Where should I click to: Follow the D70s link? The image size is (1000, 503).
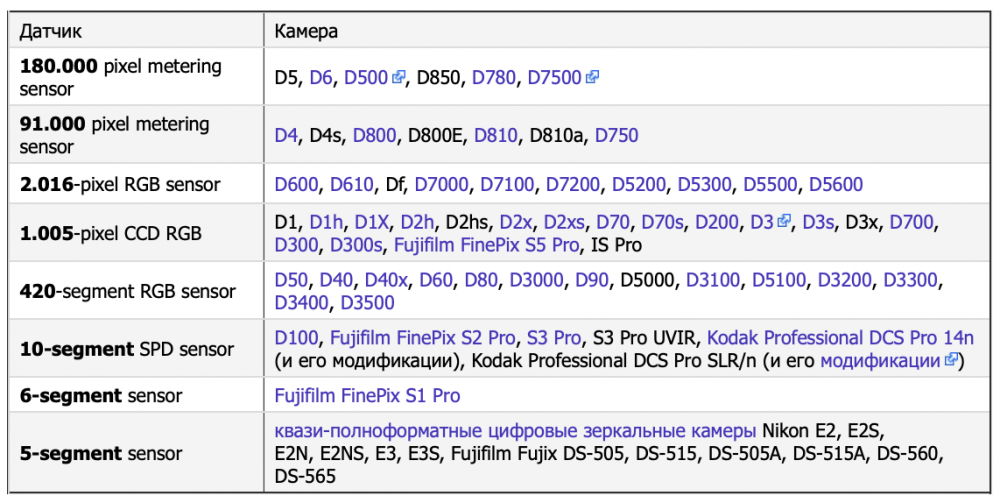click(663, 222)
